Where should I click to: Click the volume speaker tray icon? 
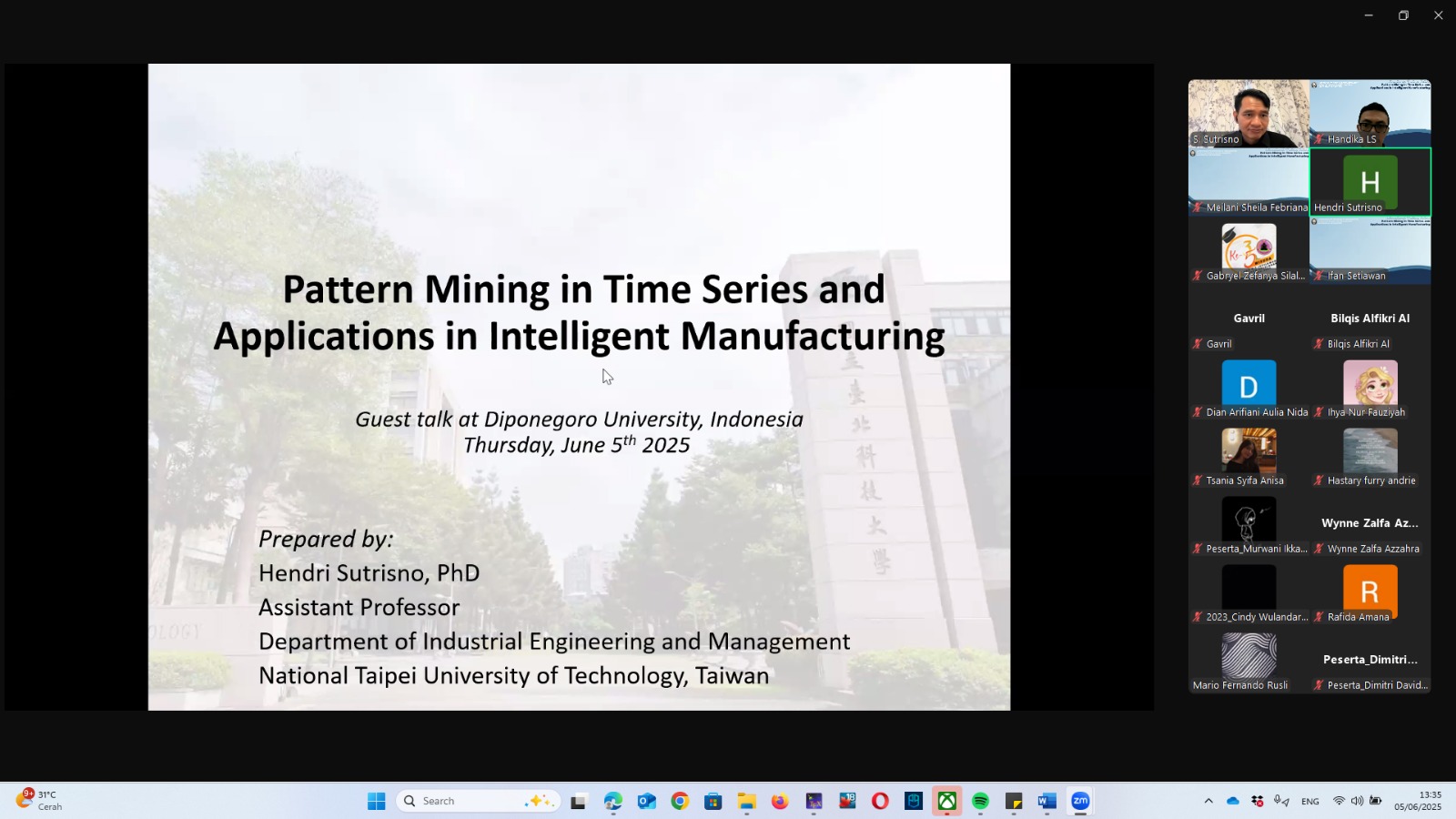[1357, 801]
